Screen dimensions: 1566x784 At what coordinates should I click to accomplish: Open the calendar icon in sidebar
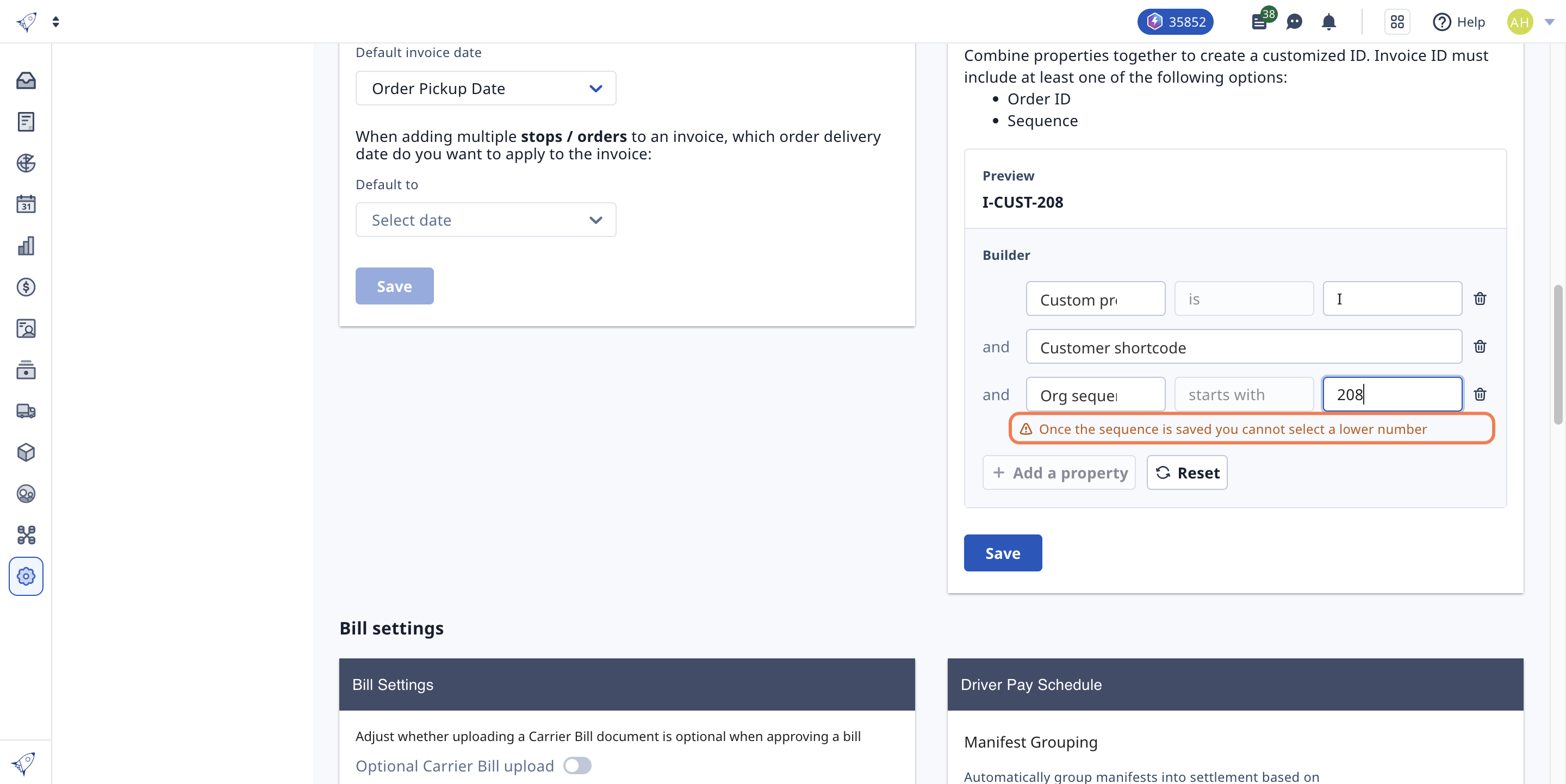(x=26, y=204)
